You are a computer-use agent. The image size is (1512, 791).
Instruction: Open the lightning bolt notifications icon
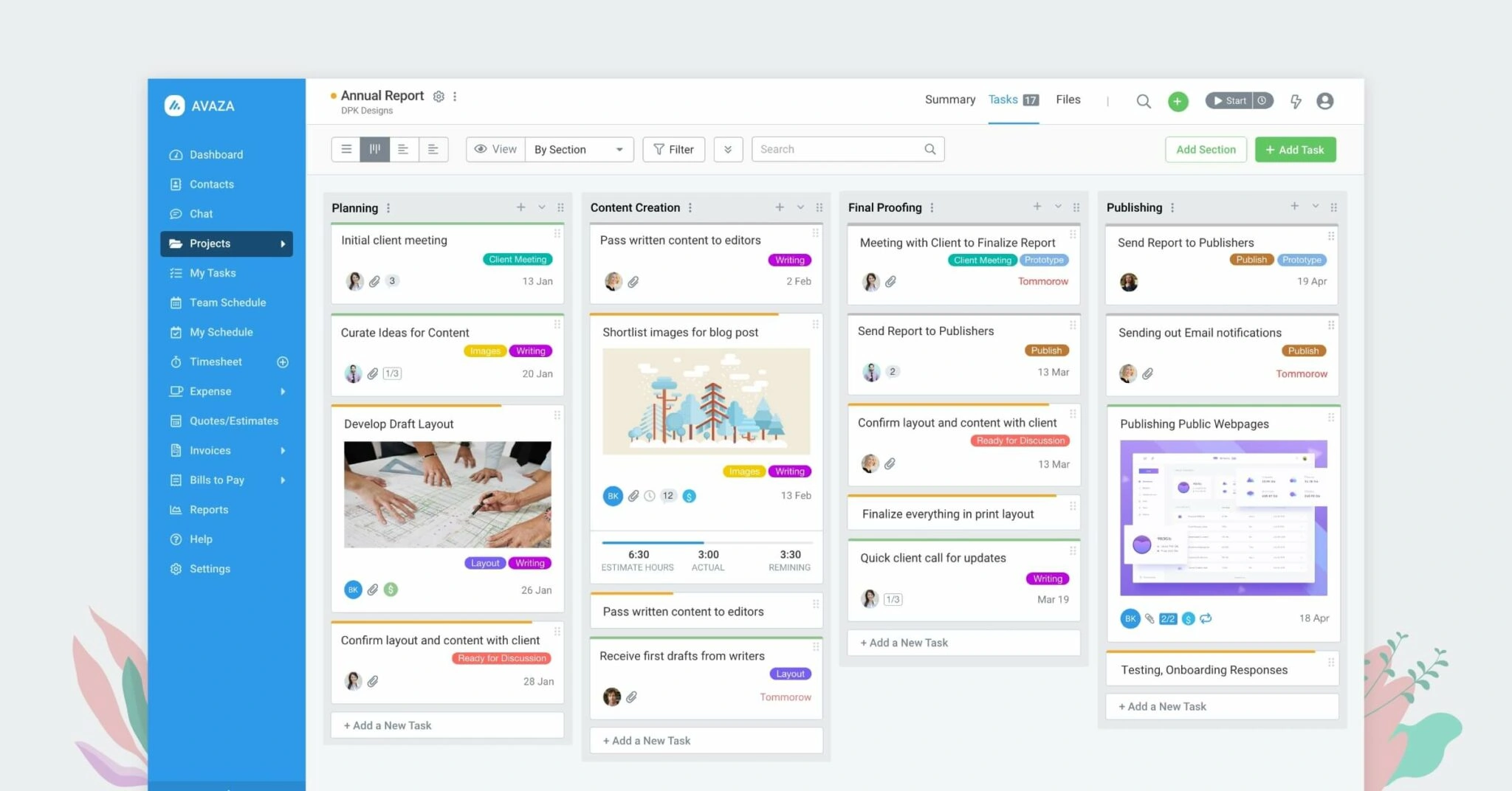tap(1295, 101)
